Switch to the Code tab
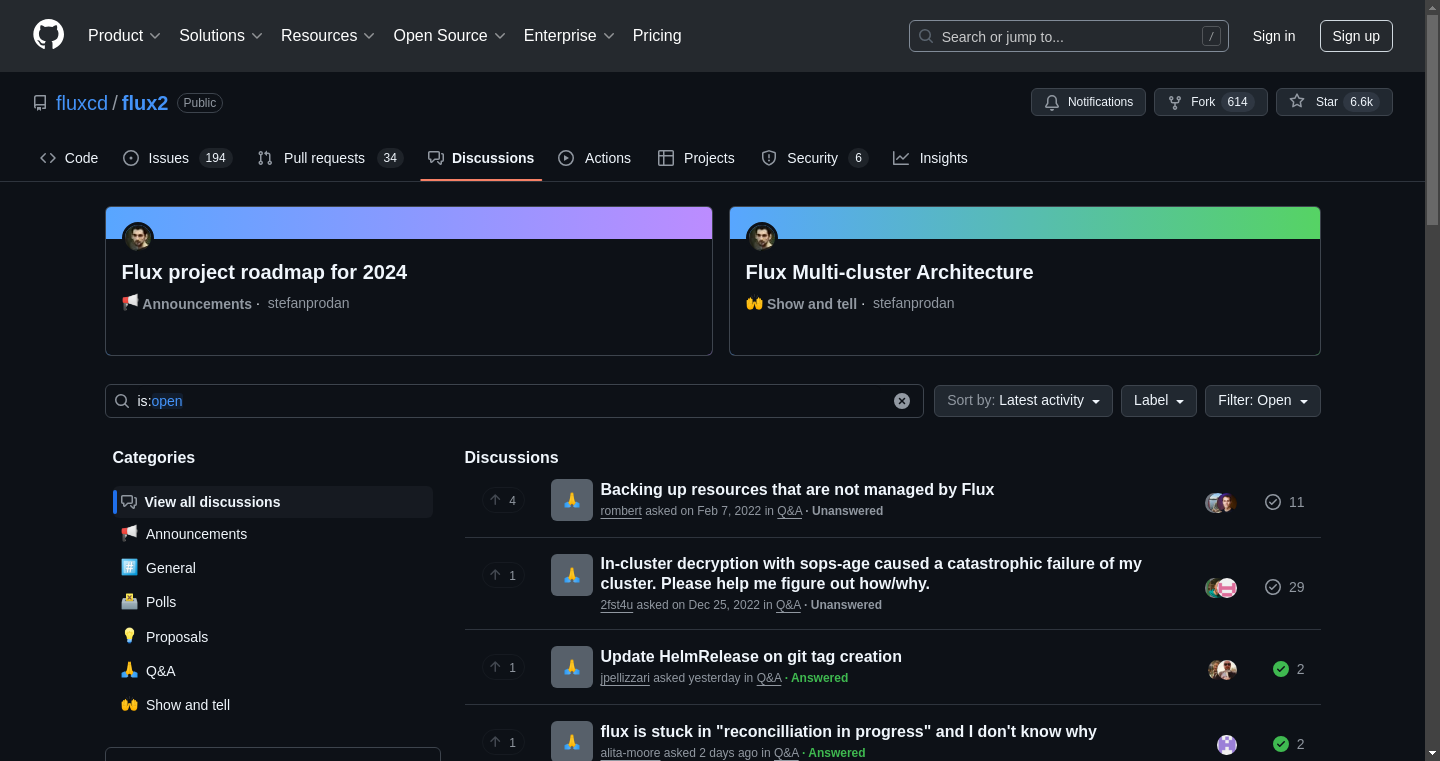 pyautogui.click(x=69, y=158)
